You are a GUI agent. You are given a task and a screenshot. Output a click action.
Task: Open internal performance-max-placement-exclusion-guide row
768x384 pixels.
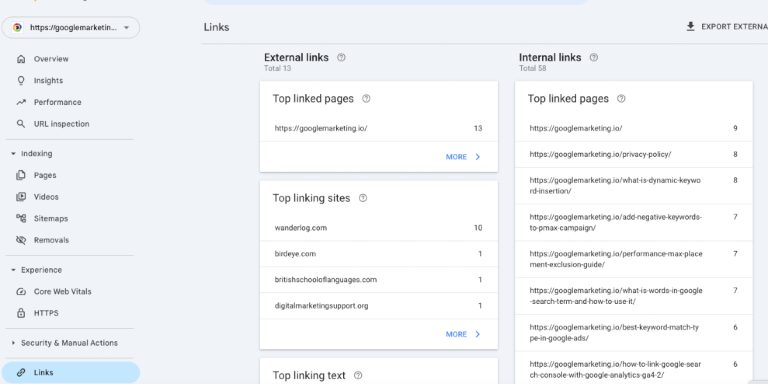pyautogui.click(x=634, y=259)
